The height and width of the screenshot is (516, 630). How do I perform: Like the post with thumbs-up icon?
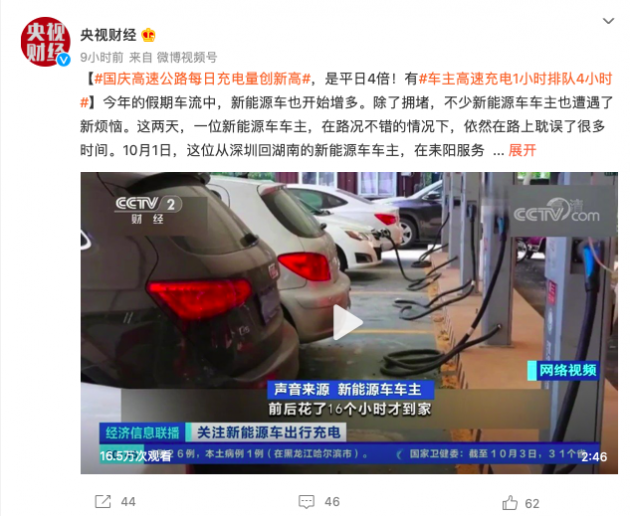[x=510, y=502]
